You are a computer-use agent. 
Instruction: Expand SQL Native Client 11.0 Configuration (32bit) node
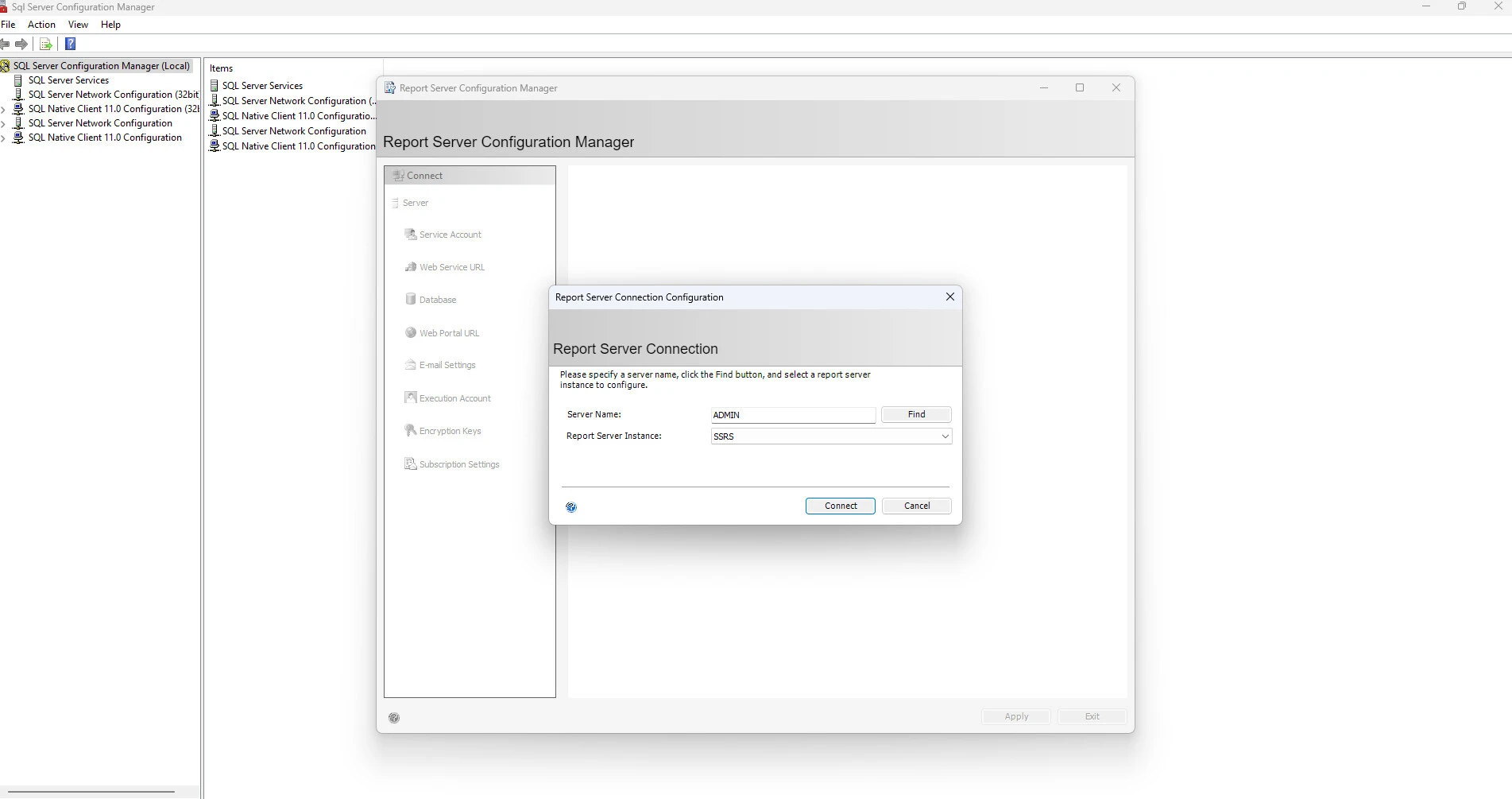point(3,110)
